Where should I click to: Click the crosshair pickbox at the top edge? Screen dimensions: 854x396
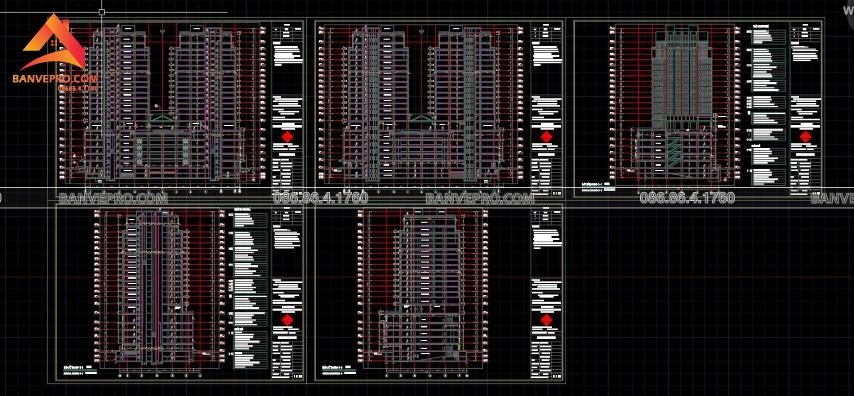click(102, 11)
